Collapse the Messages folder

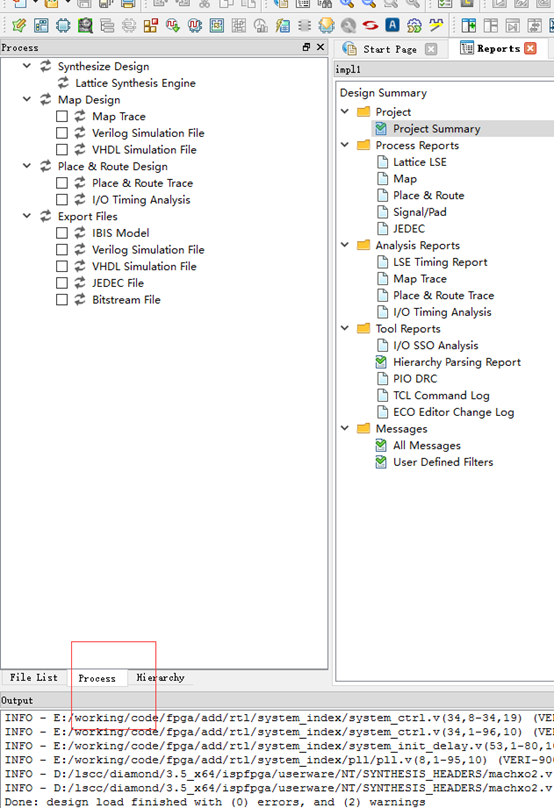[345, 428]
